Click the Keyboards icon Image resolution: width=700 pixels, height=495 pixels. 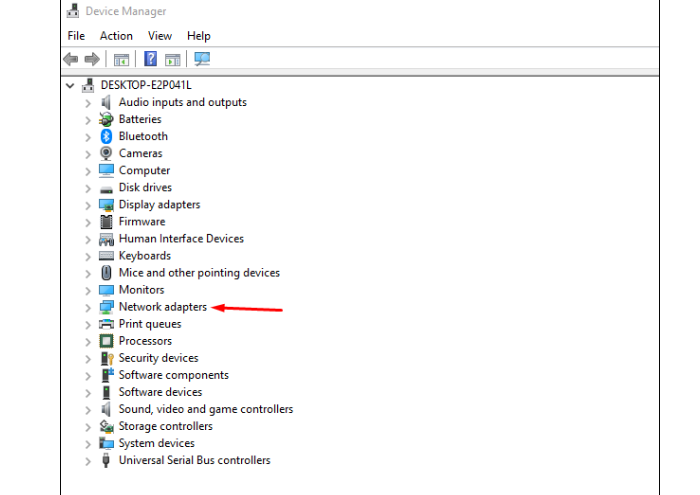point(106,256)
